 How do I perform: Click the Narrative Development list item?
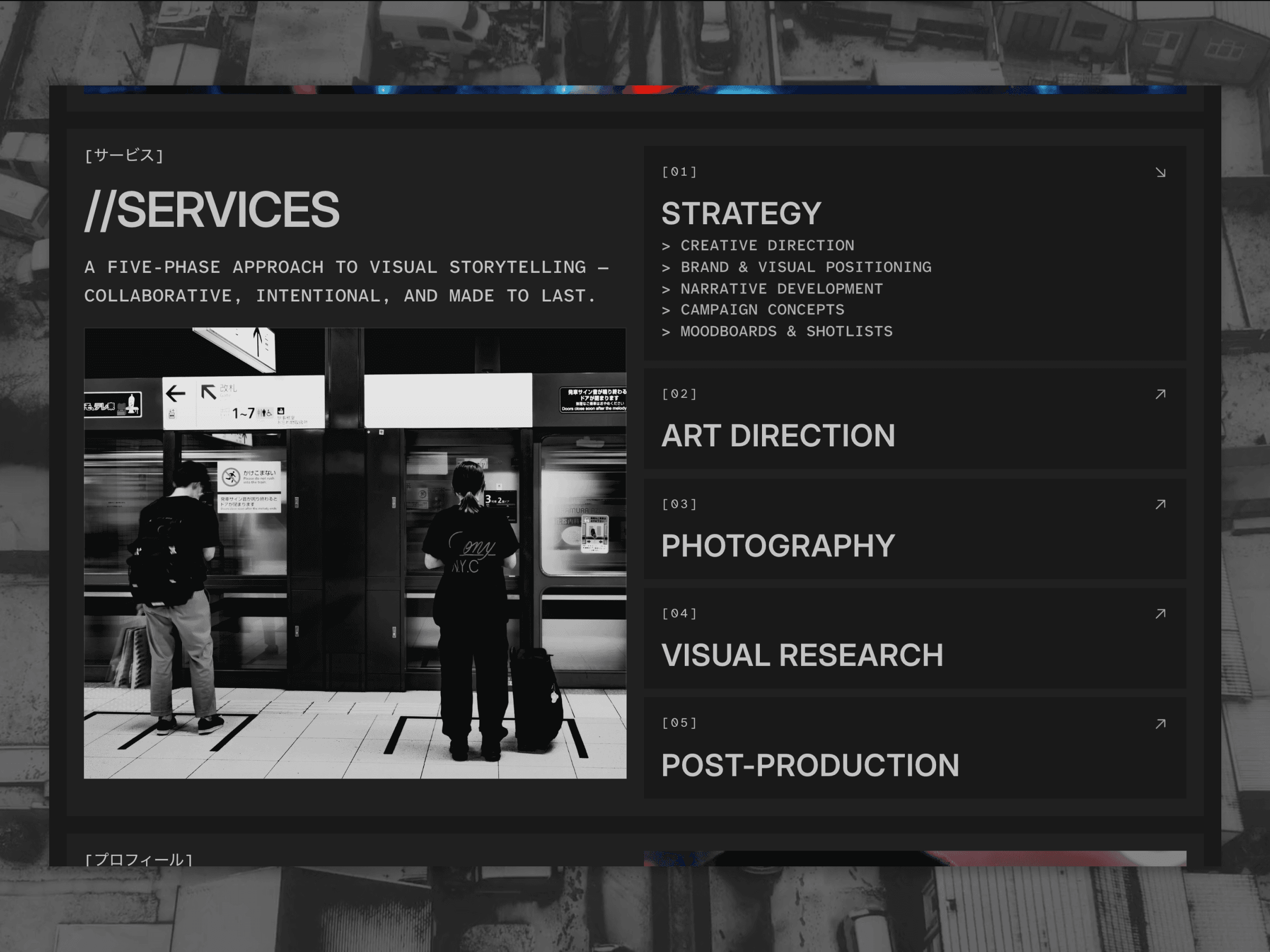tap(781, 289)
